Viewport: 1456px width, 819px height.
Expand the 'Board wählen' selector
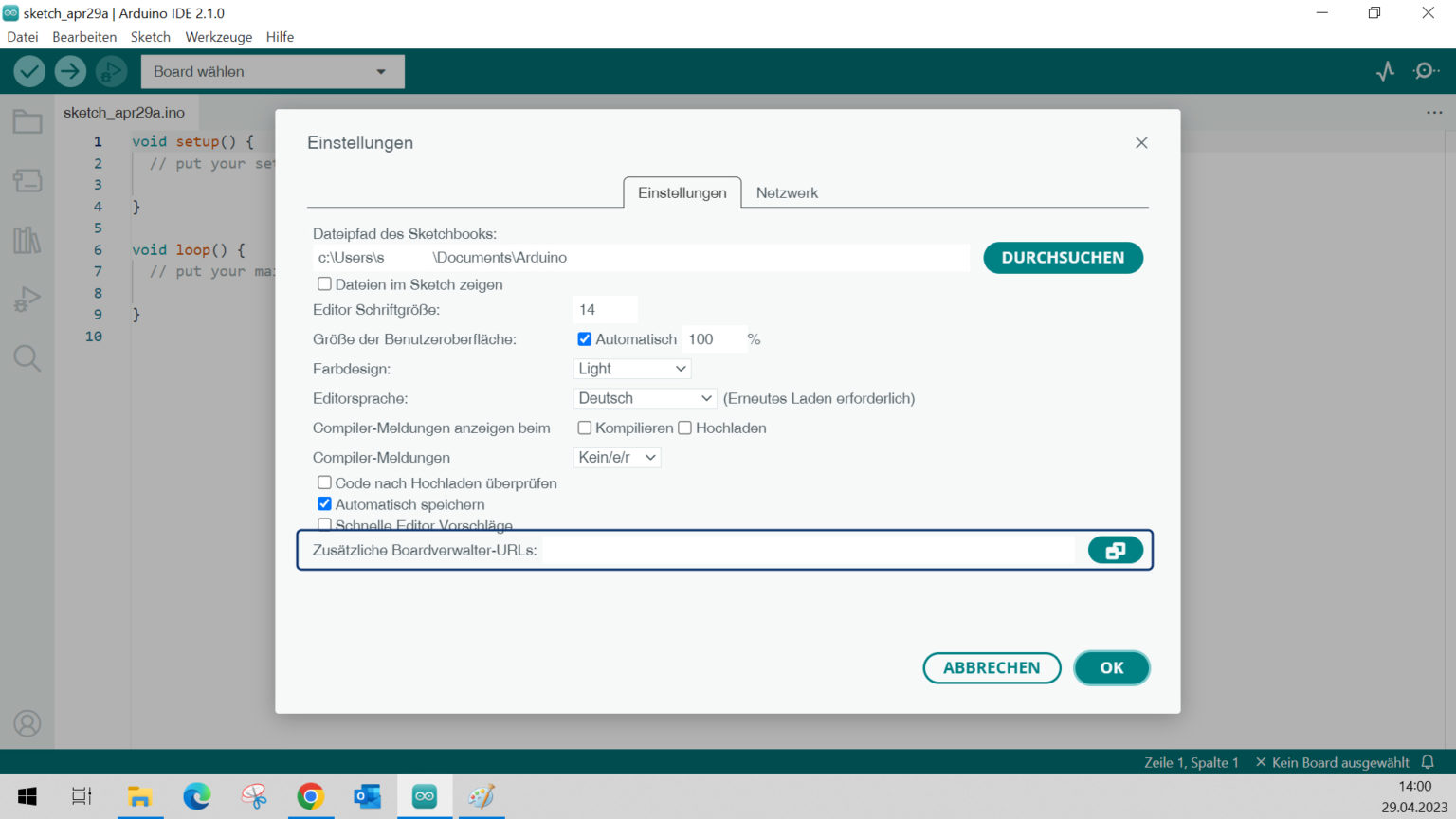(x=272, y=72)
